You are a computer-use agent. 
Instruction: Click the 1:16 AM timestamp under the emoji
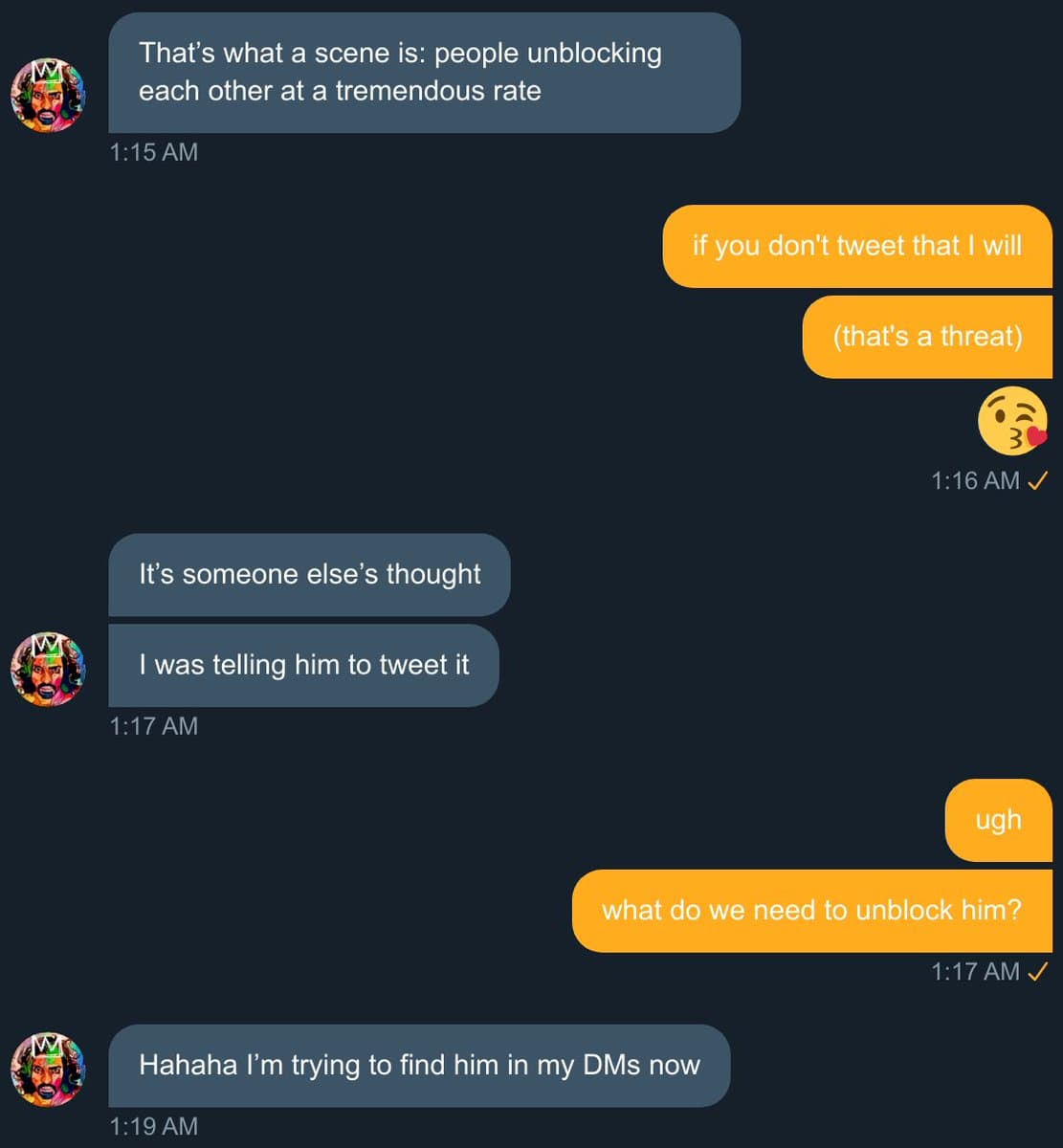tap(975, 481)
